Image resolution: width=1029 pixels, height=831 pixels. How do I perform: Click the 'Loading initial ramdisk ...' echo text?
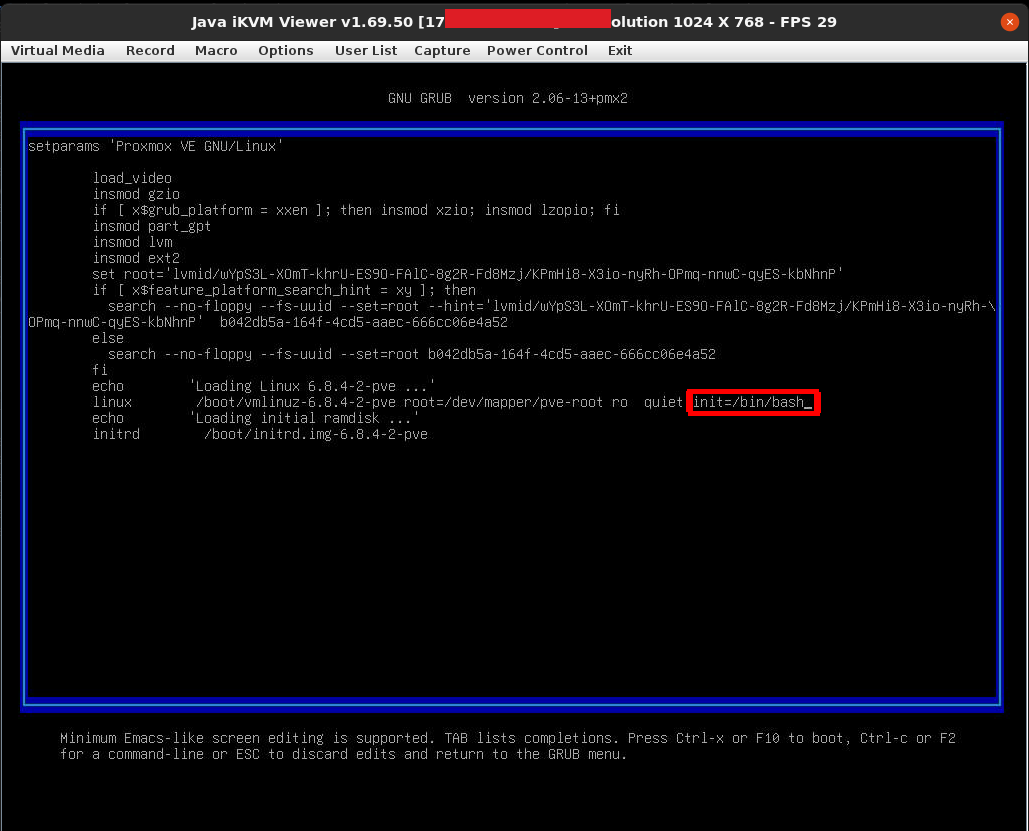click(304, 418)
